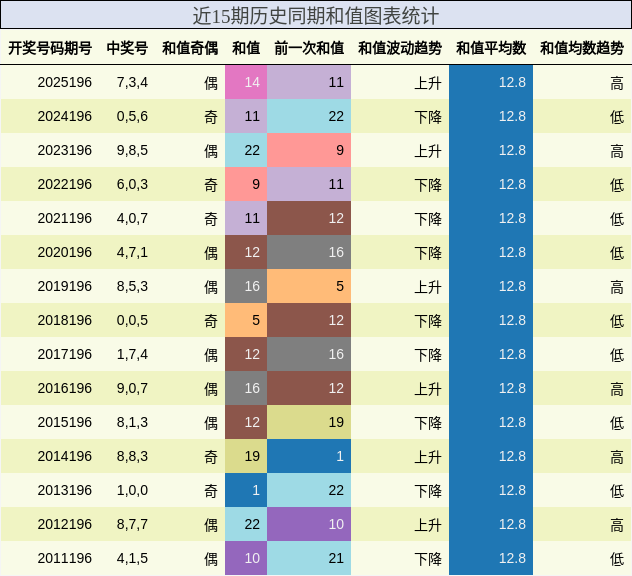Select winning numbers 9,8,5

(132, 150)
